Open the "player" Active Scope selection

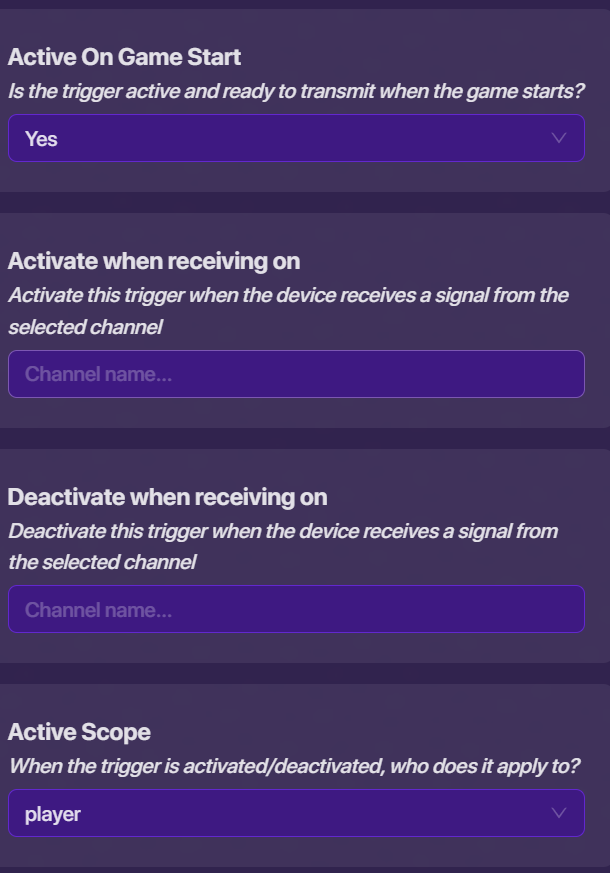click(53, 814)
